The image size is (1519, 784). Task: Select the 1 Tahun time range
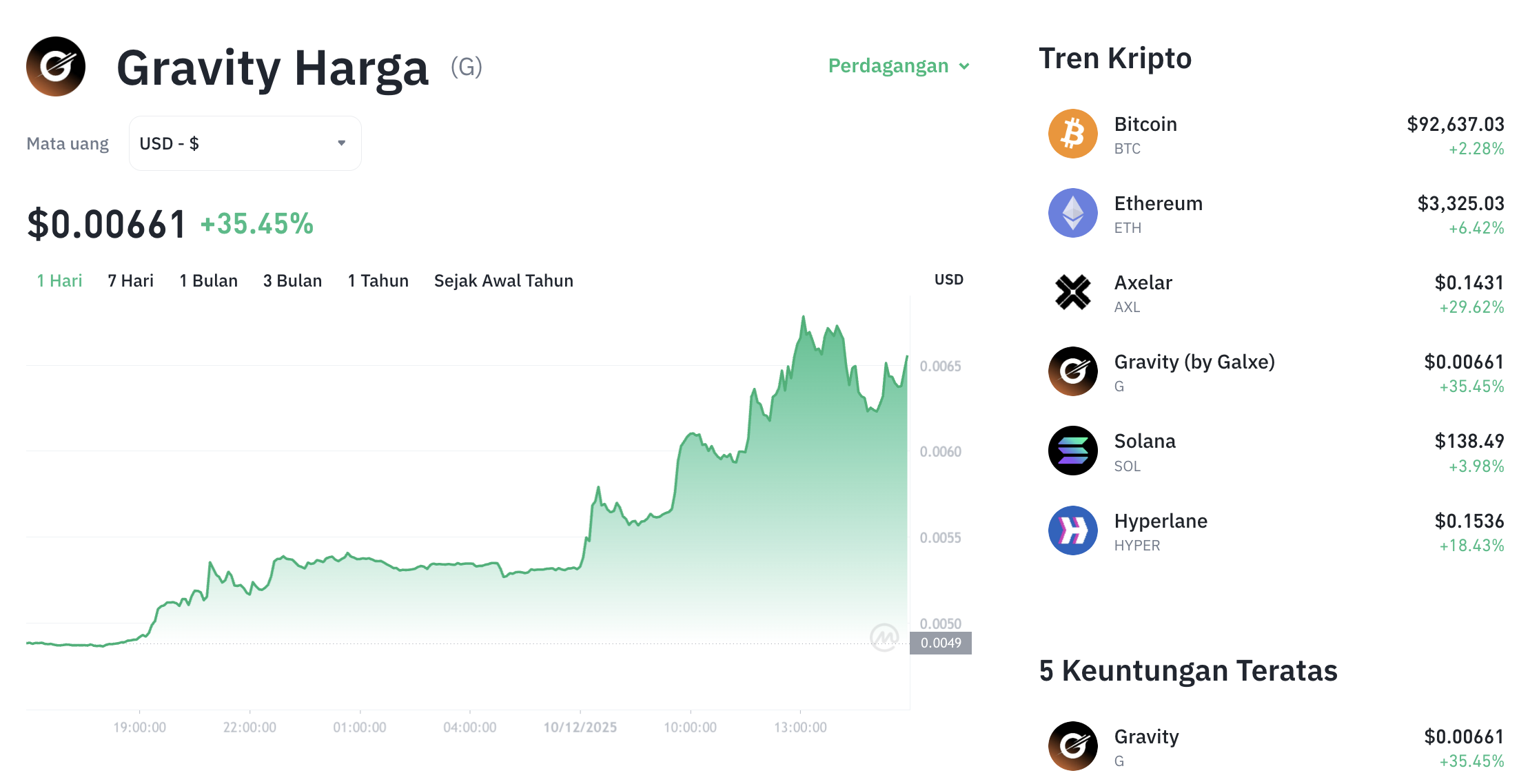point(378,280)
